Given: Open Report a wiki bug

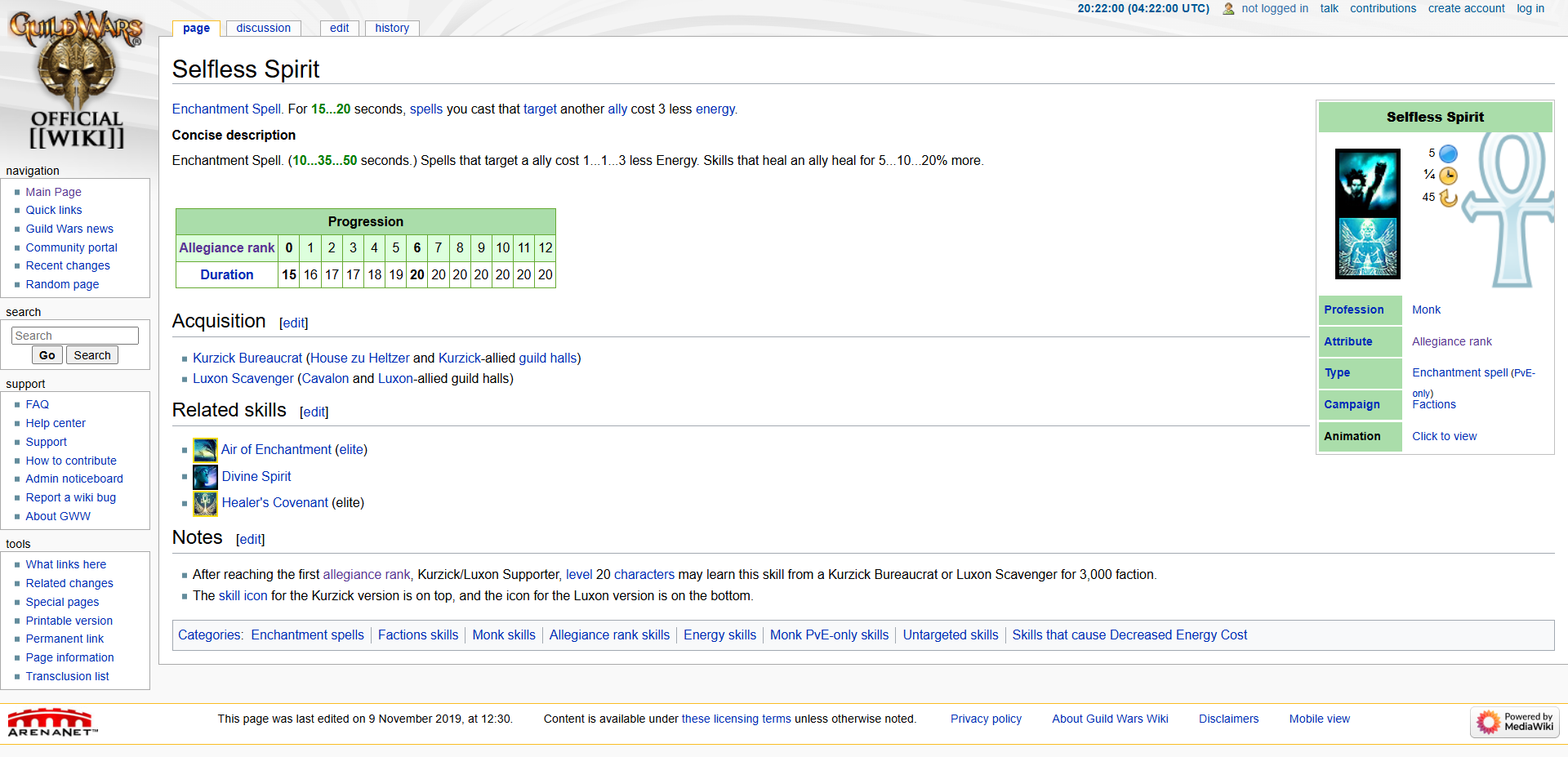Looking at the screenshot, I should click(x=70, y=497).
